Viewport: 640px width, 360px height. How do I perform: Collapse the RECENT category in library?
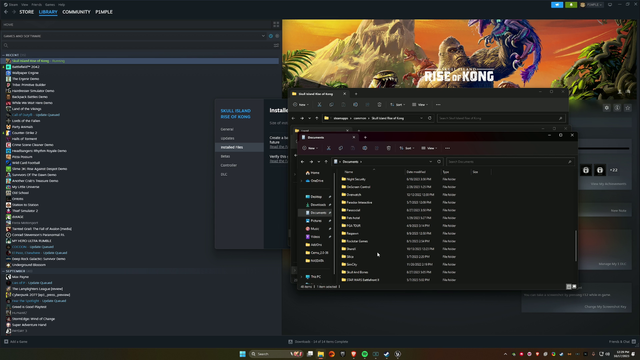pos(4,55)
